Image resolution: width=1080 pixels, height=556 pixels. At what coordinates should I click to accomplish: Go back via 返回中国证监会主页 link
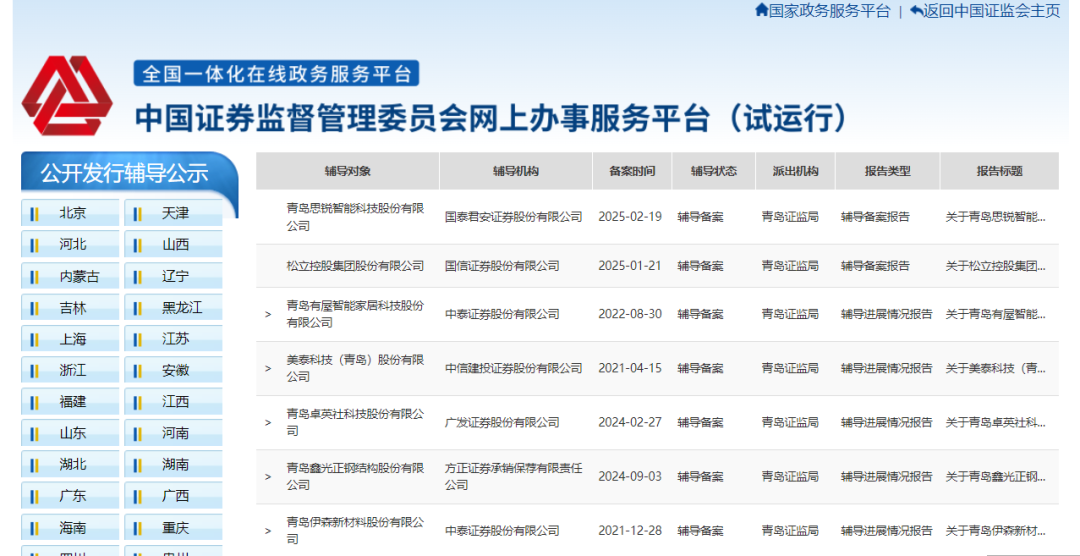tap(992, 11)
